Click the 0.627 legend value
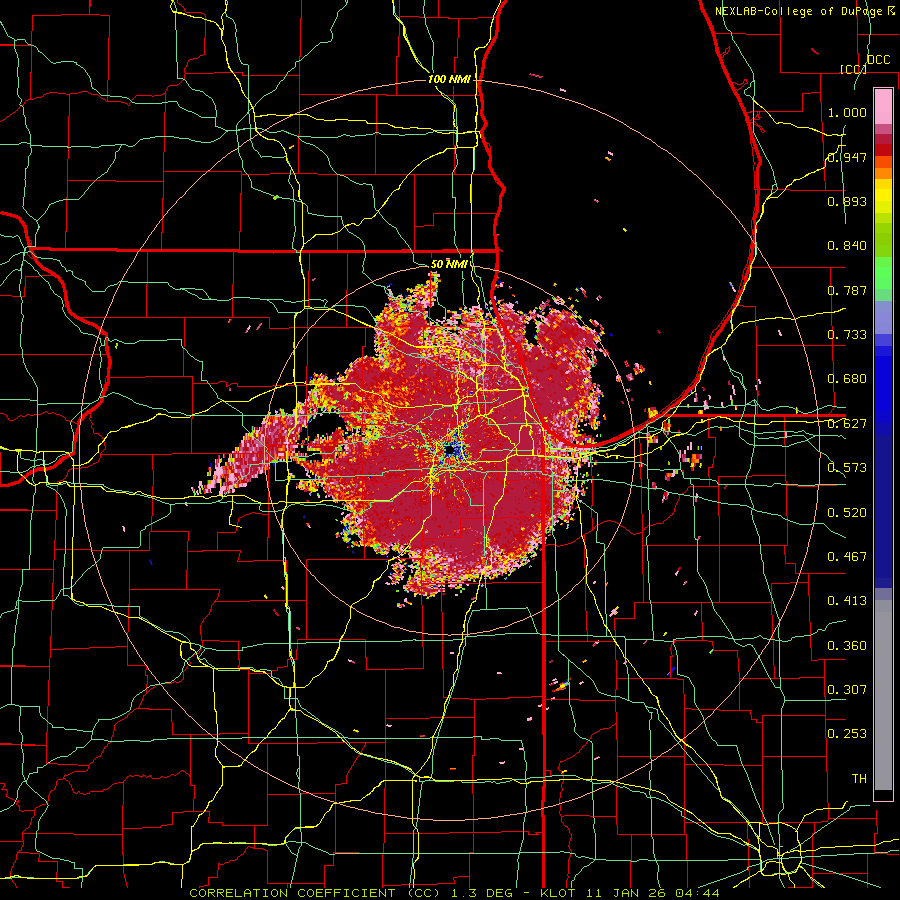Viewport: 900px width, 900px height. 847,424
